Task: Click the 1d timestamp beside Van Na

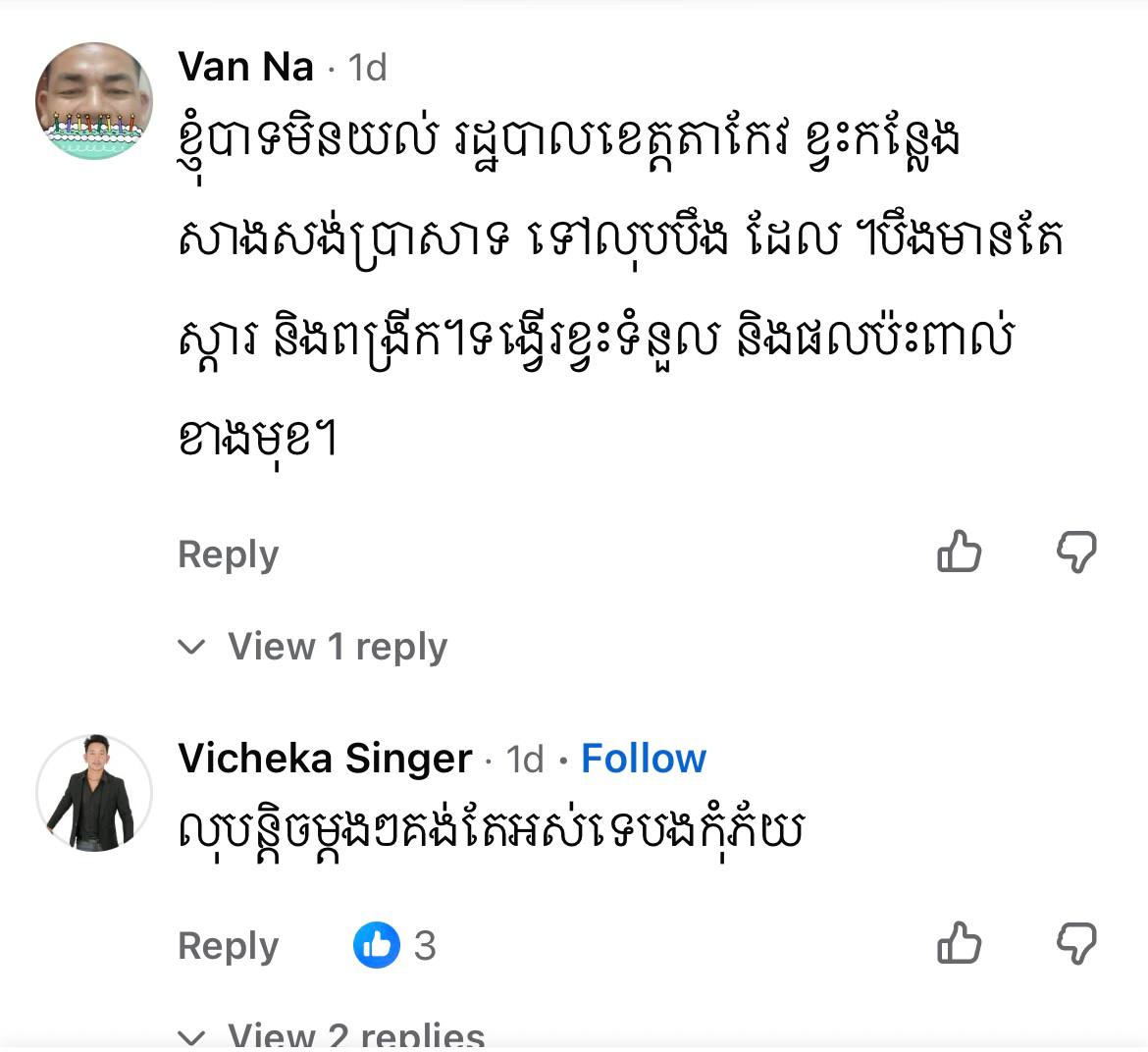Action: 367,68
